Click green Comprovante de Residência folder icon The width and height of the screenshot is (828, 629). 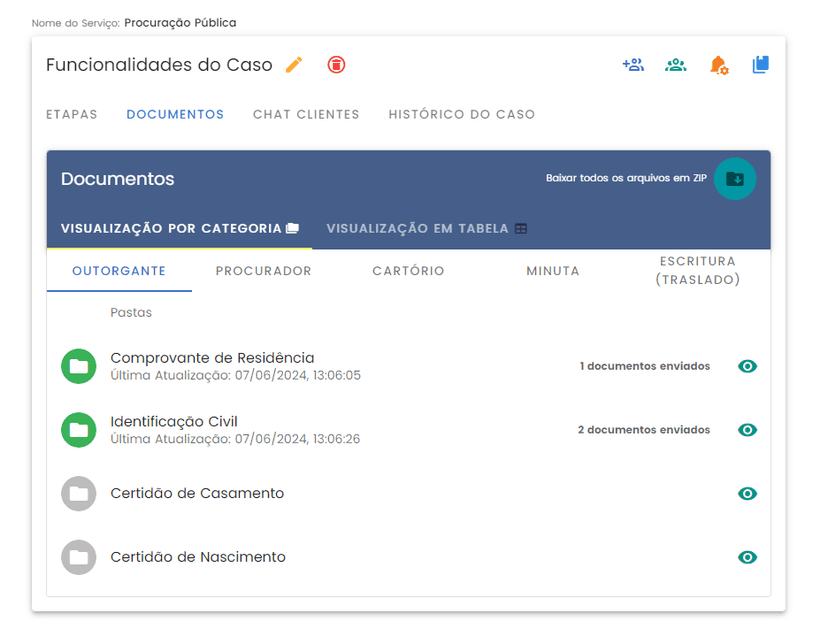coord(78,367)
